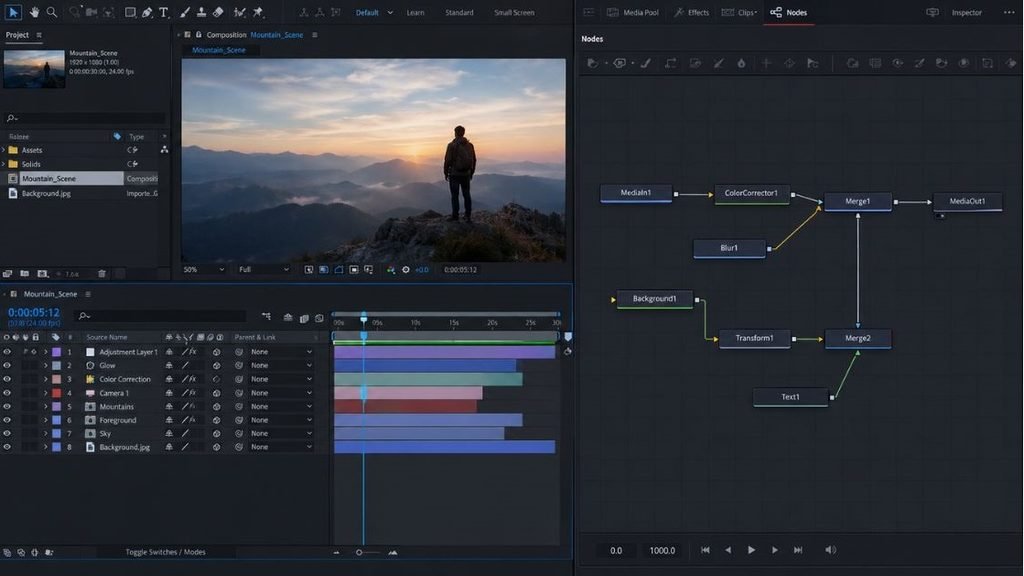1024x576 pixels.
Task: Toggle fx switch on Color Correction layer
Action: (x=193, y=379)
